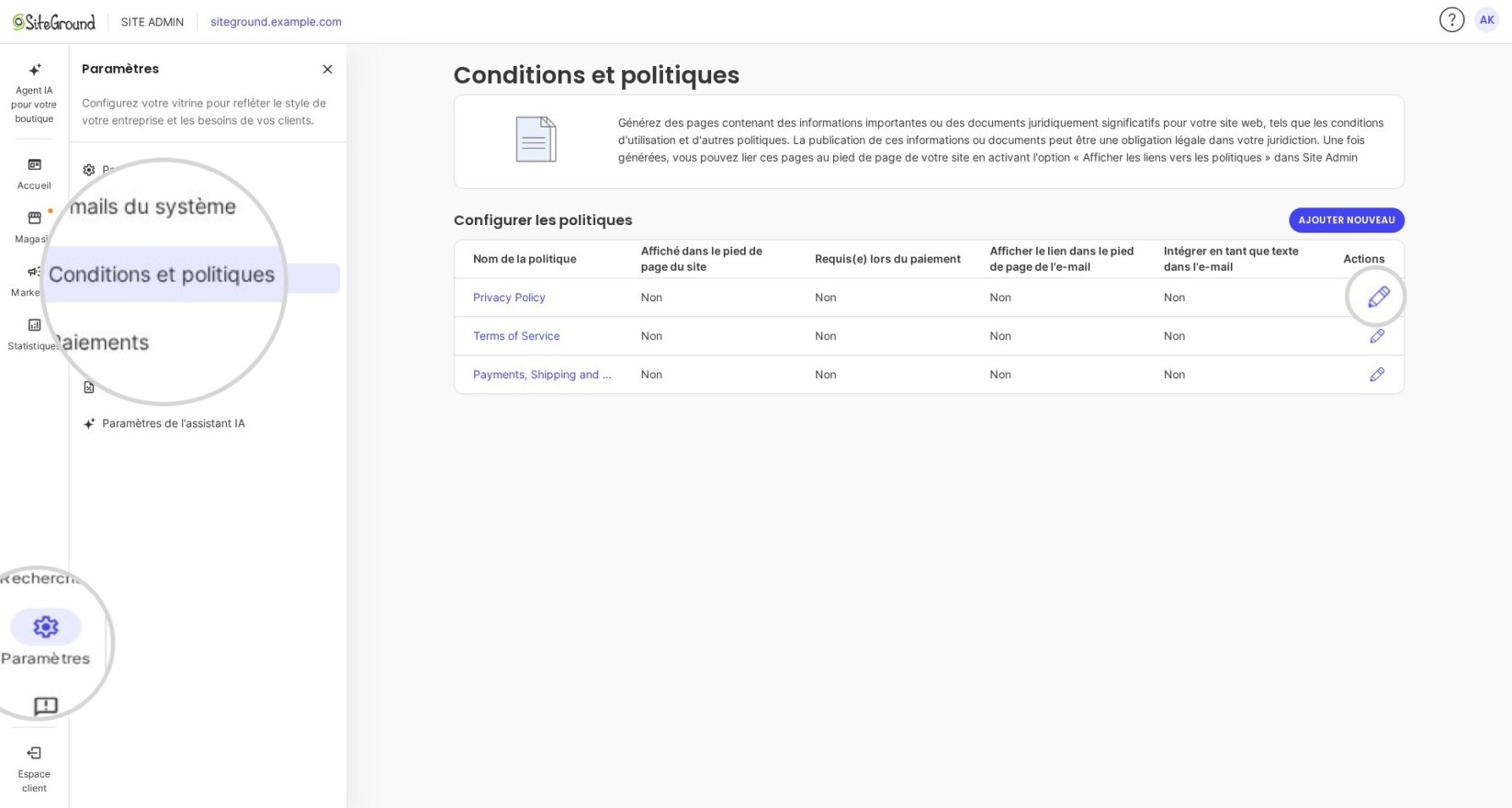Click the 'Paramètres' panel title
Image resolution: width=1512 pixels, height=808 pixels.
(120, 69)
